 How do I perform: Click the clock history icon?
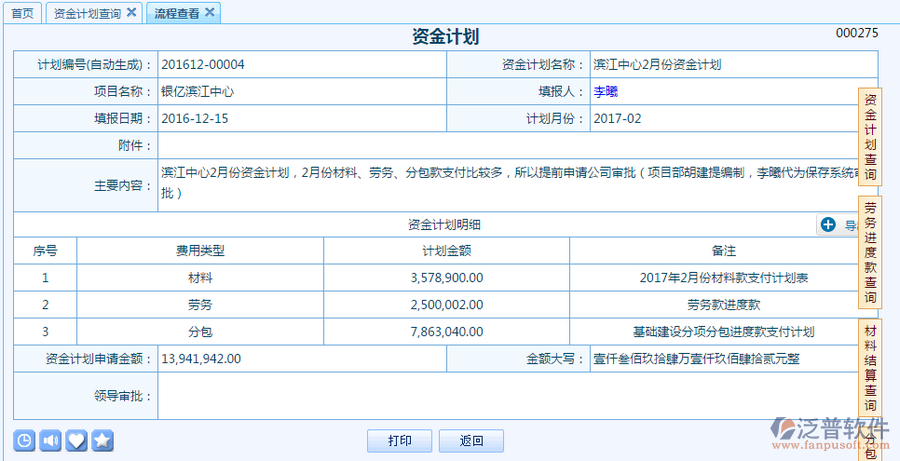point(24,440)
